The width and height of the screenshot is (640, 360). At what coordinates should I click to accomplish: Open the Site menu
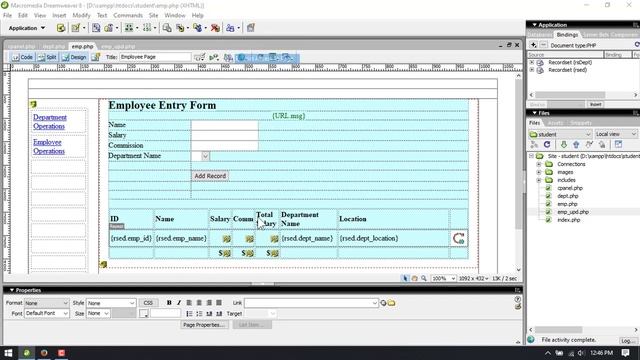coord(153,15)
